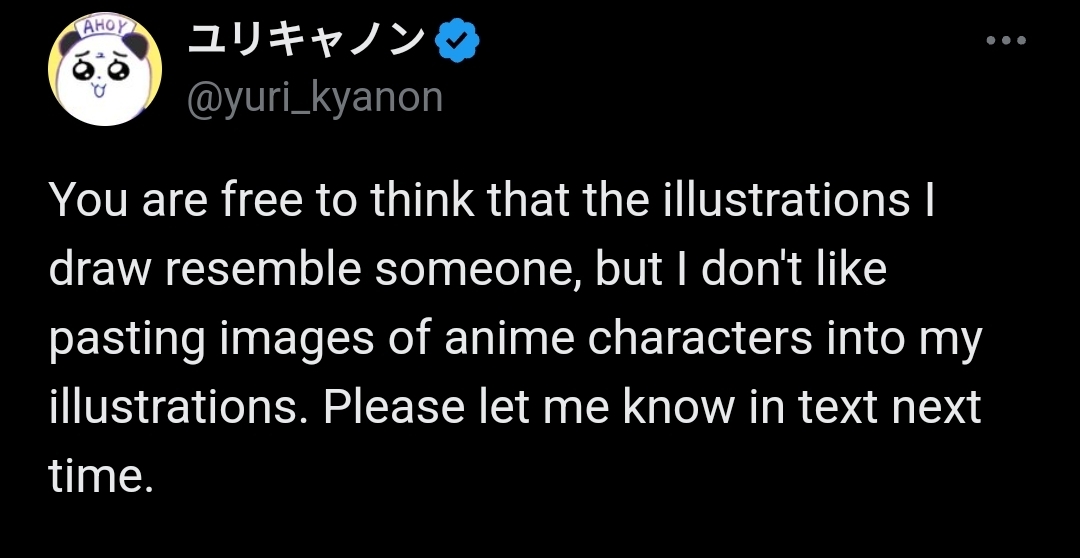The height and width of the screenshot is (558, 1080).
Task: Open the panda profile avatar
Action: pyautogui.click(x=106, y=71)
